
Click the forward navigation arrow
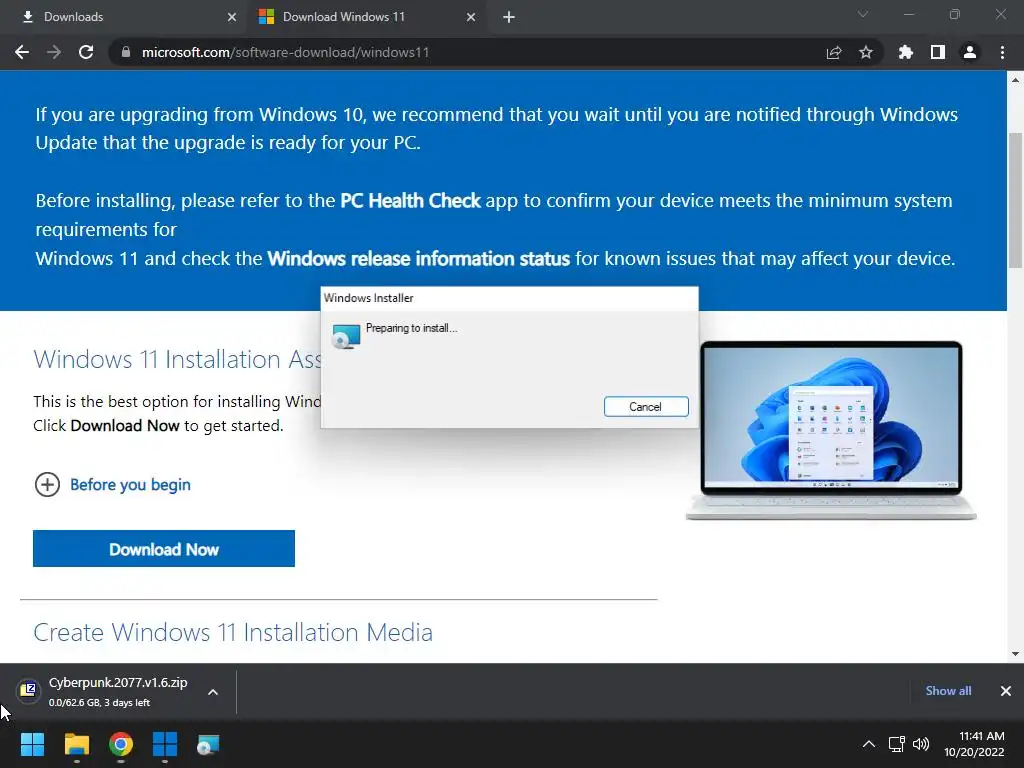tap(54, 52)
